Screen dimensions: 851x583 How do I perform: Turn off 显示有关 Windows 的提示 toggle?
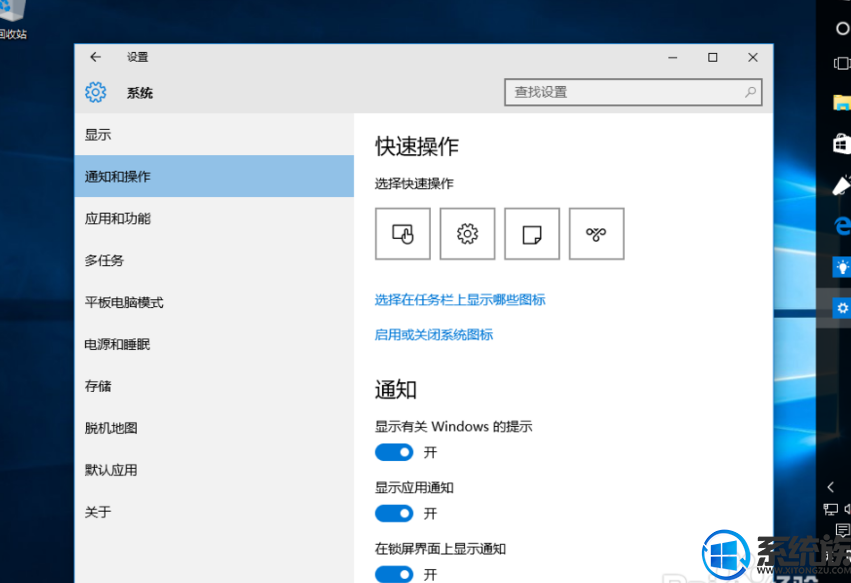[x=394, y=452]
